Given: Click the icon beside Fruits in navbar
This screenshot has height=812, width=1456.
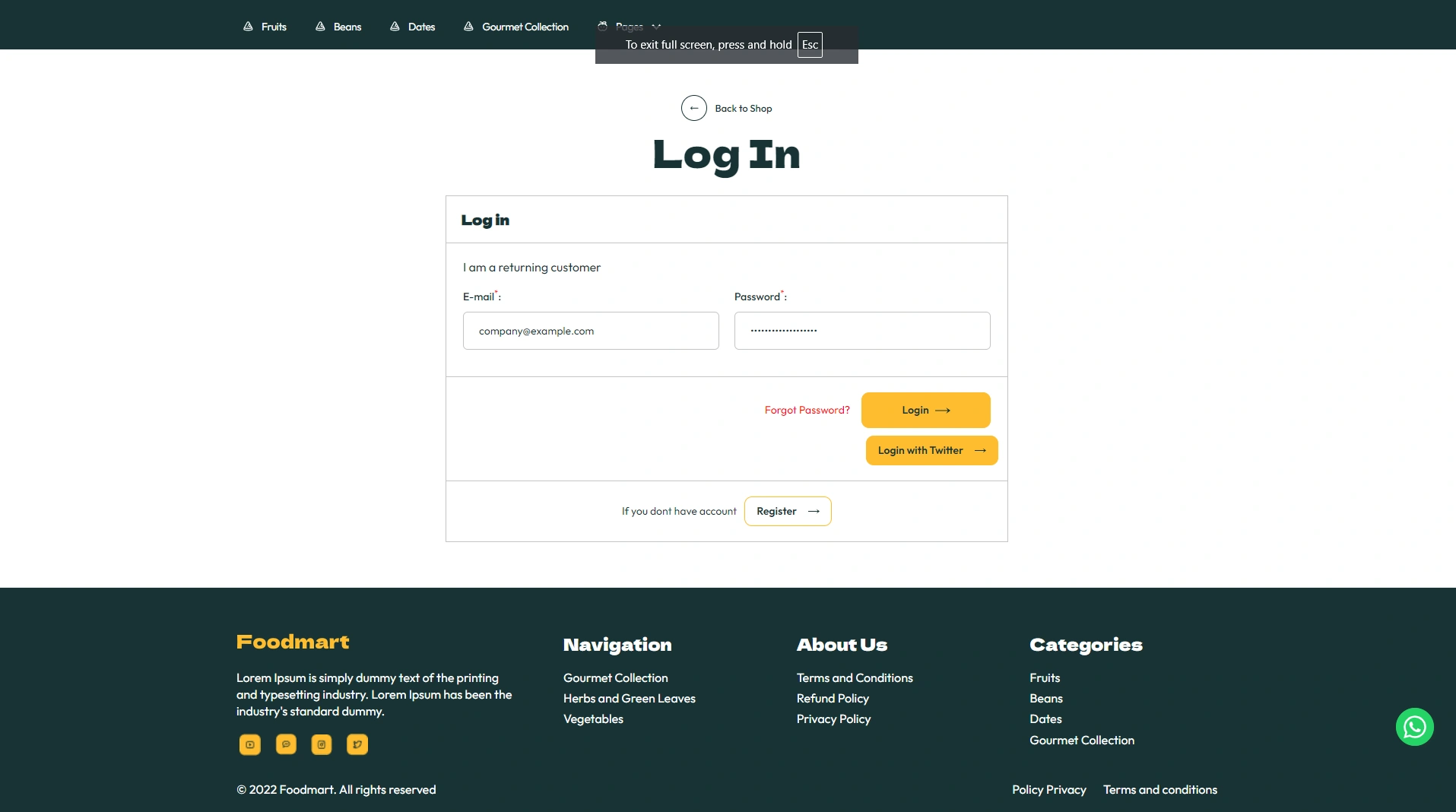Looking at the screenshot, I should tap(248, 27).
